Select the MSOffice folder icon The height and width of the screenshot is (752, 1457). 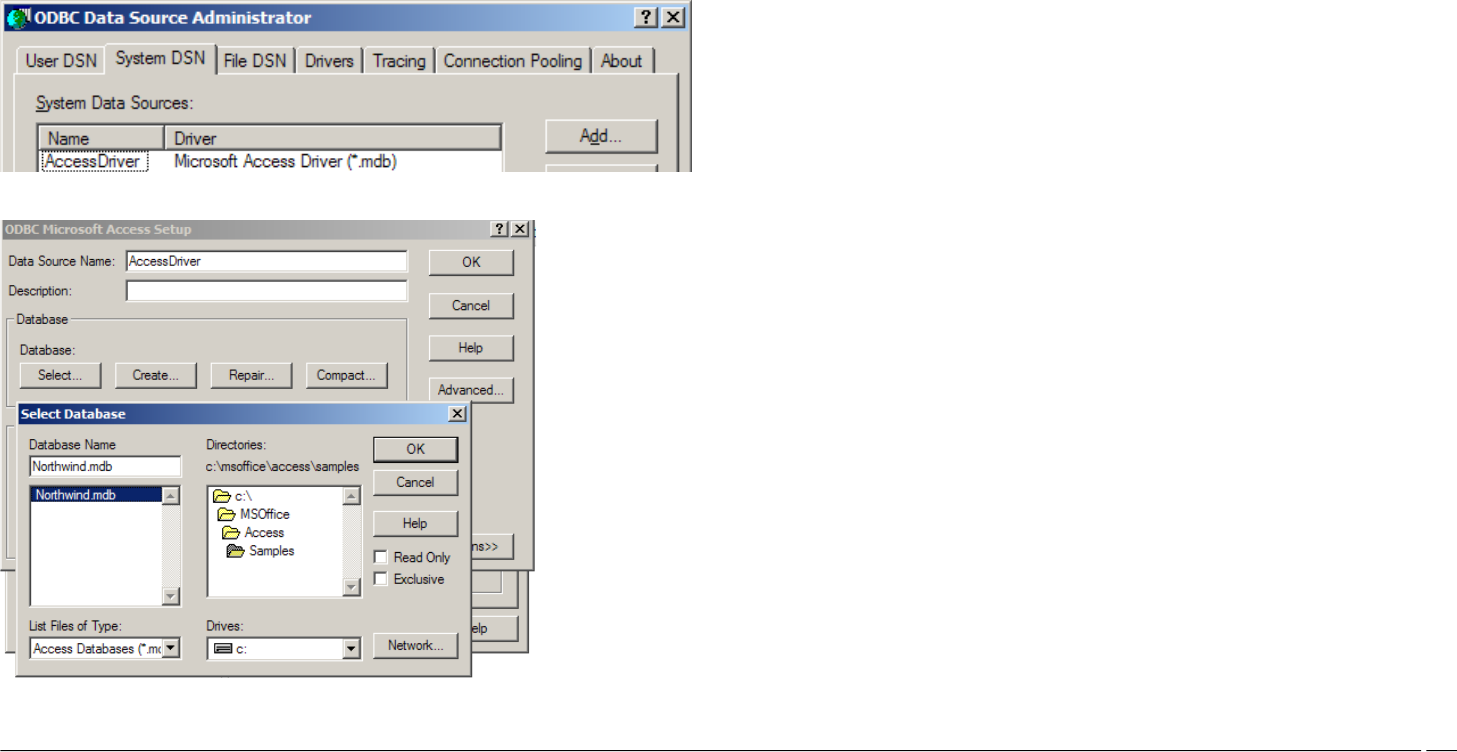[227, 514]
